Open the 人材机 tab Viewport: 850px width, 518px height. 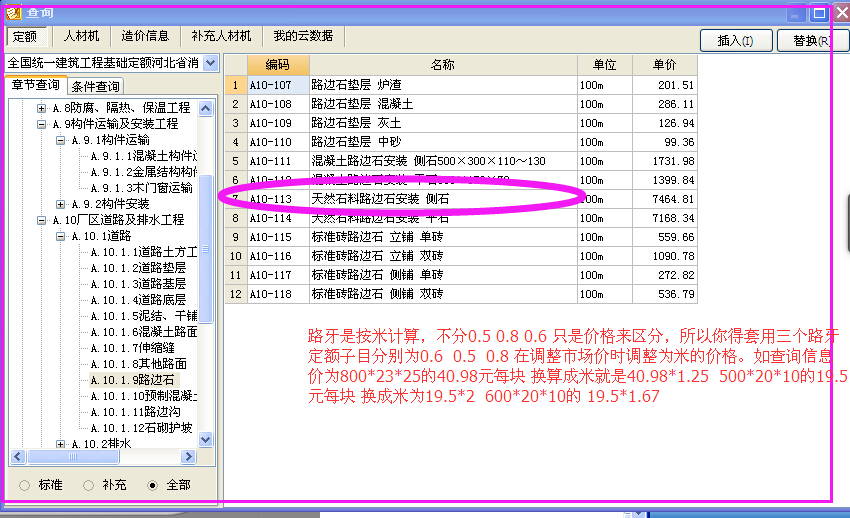pos(81,36)
